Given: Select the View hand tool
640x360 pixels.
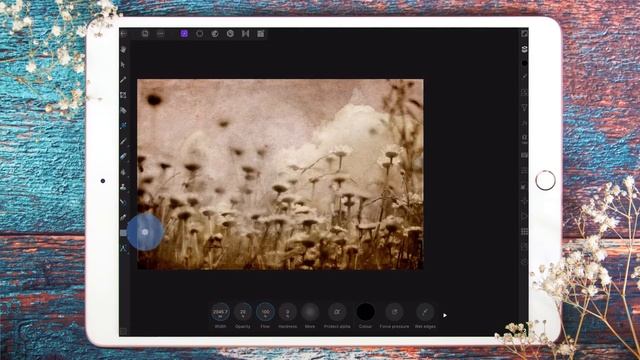Looking at the screenshot, I should click(123, 49).
